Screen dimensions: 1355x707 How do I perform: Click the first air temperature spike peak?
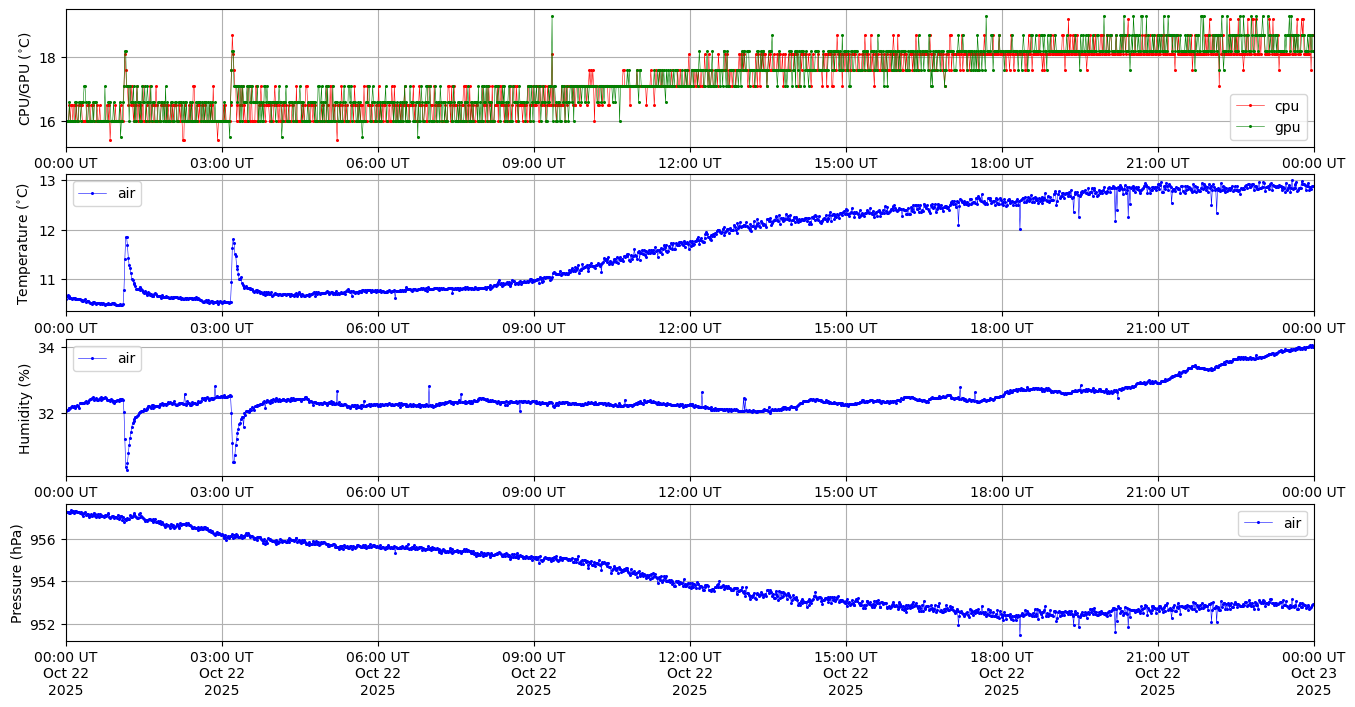coord(126,237)
